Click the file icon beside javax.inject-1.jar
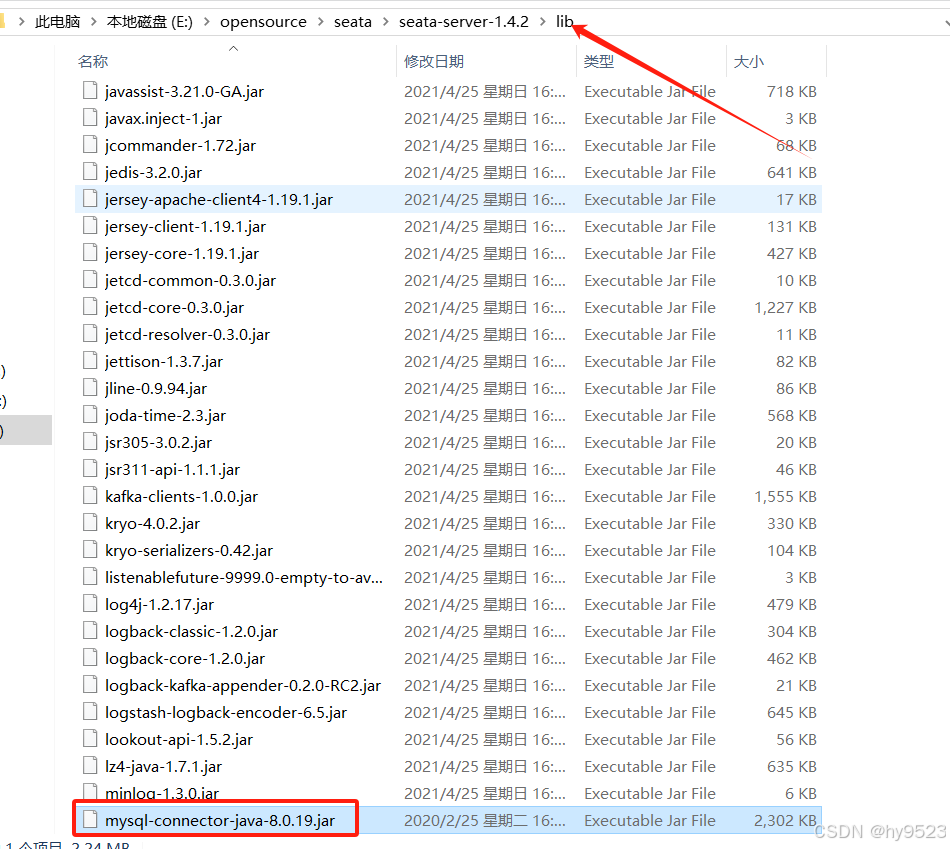The image size is (950, 849). coord(90,118)
